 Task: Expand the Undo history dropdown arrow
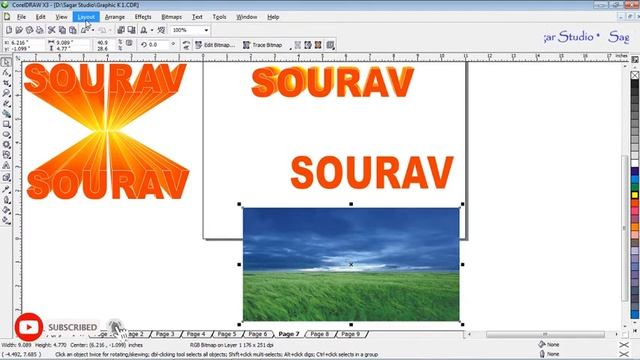tap(93, 30)
